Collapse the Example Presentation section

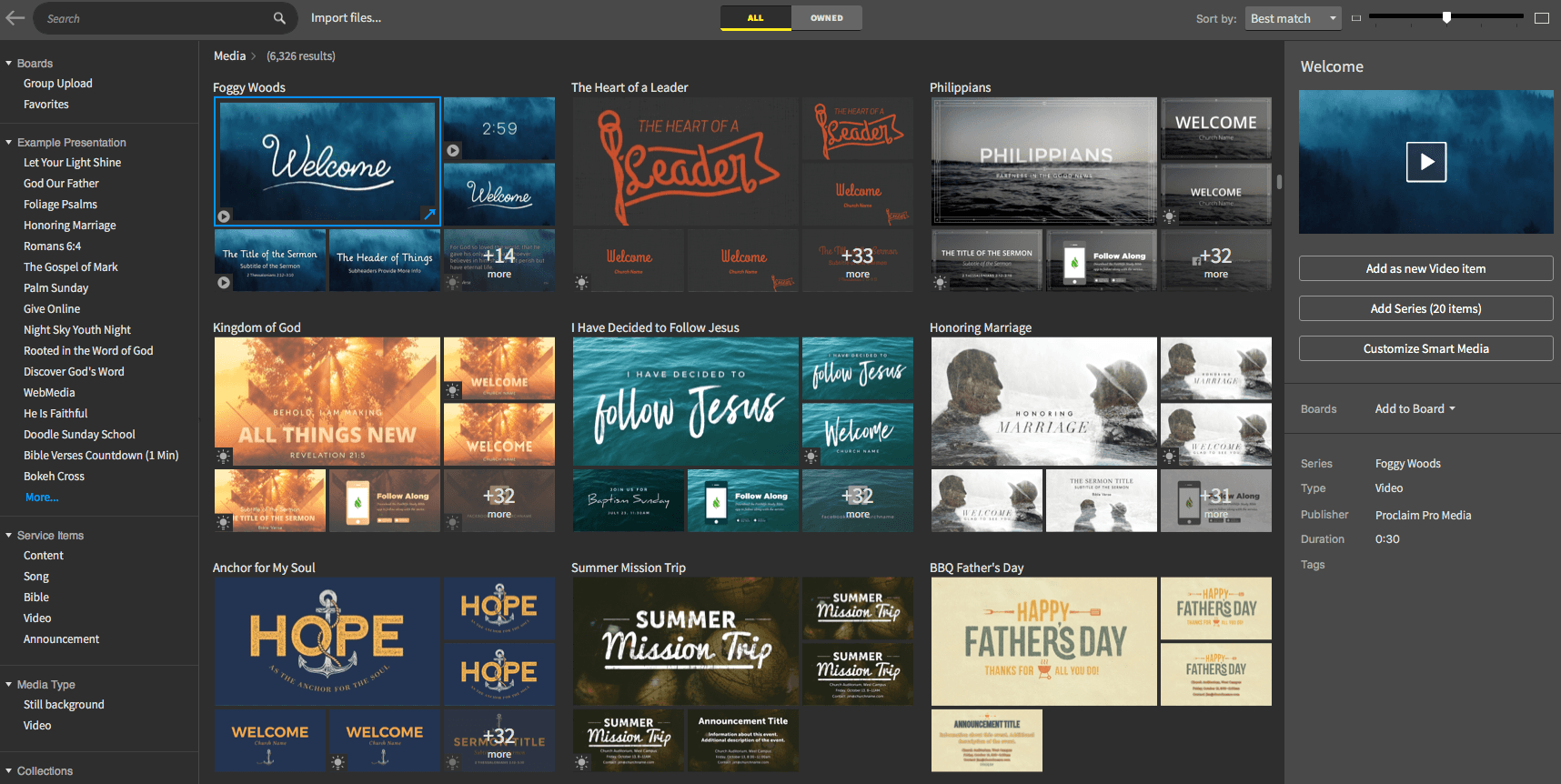[9, 143]
